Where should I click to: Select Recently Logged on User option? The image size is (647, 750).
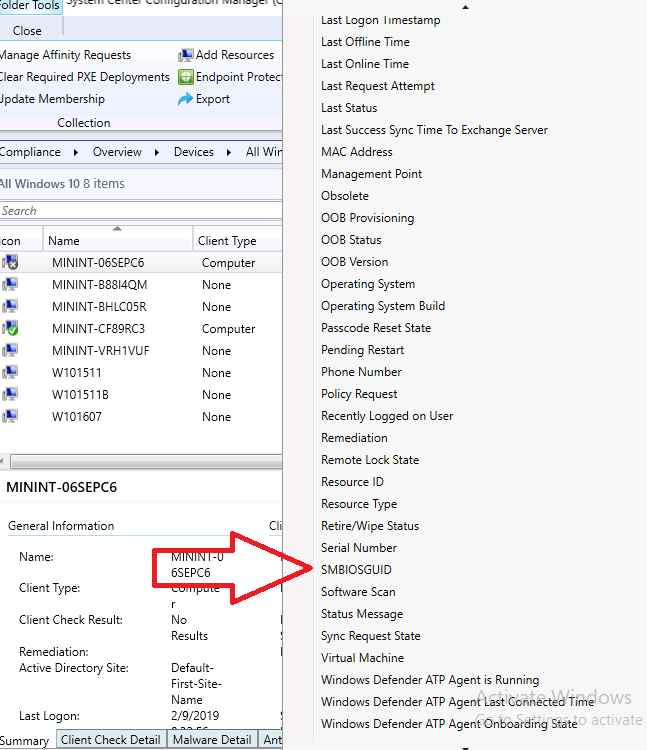click(387, 416)
